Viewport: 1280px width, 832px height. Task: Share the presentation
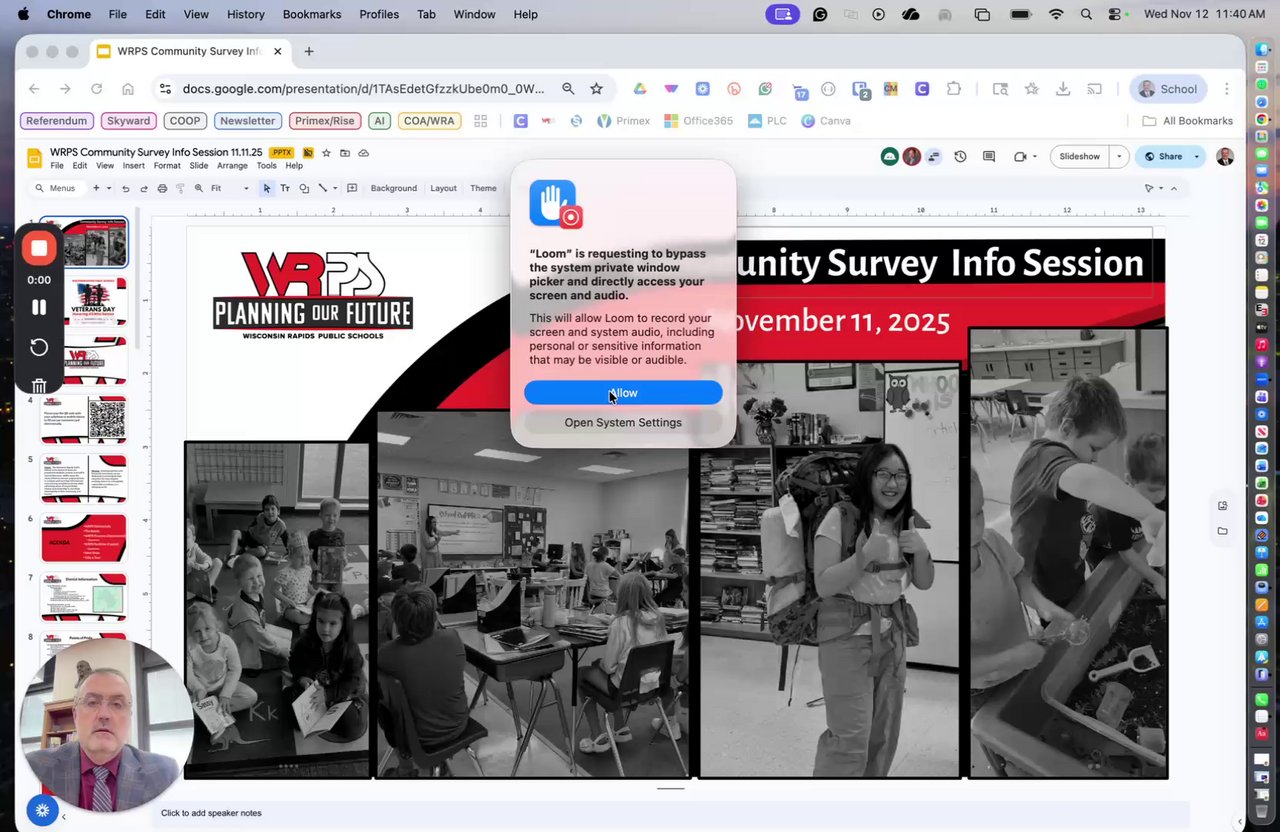pos(1163,157)
